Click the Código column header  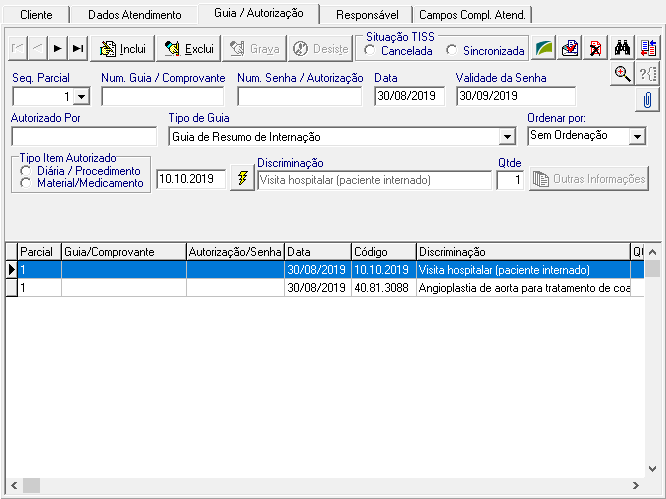[x=384, y=252]
